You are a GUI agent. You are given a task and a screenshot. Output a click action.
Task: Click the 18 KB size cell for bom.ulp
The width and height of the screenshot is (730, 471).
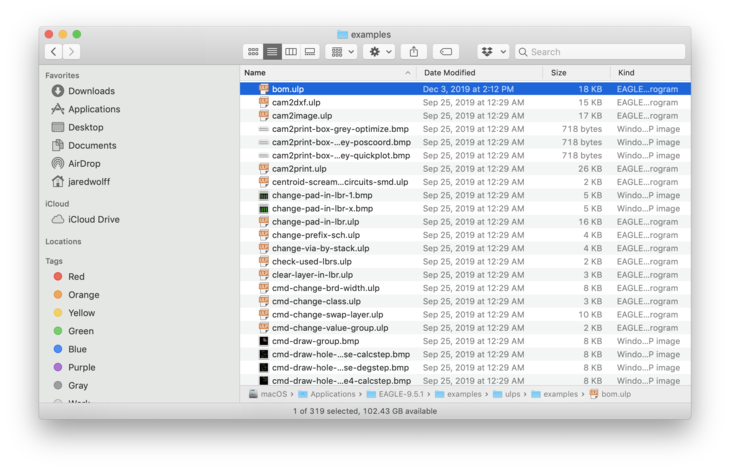pyautogui.click(x=590, y=89)
